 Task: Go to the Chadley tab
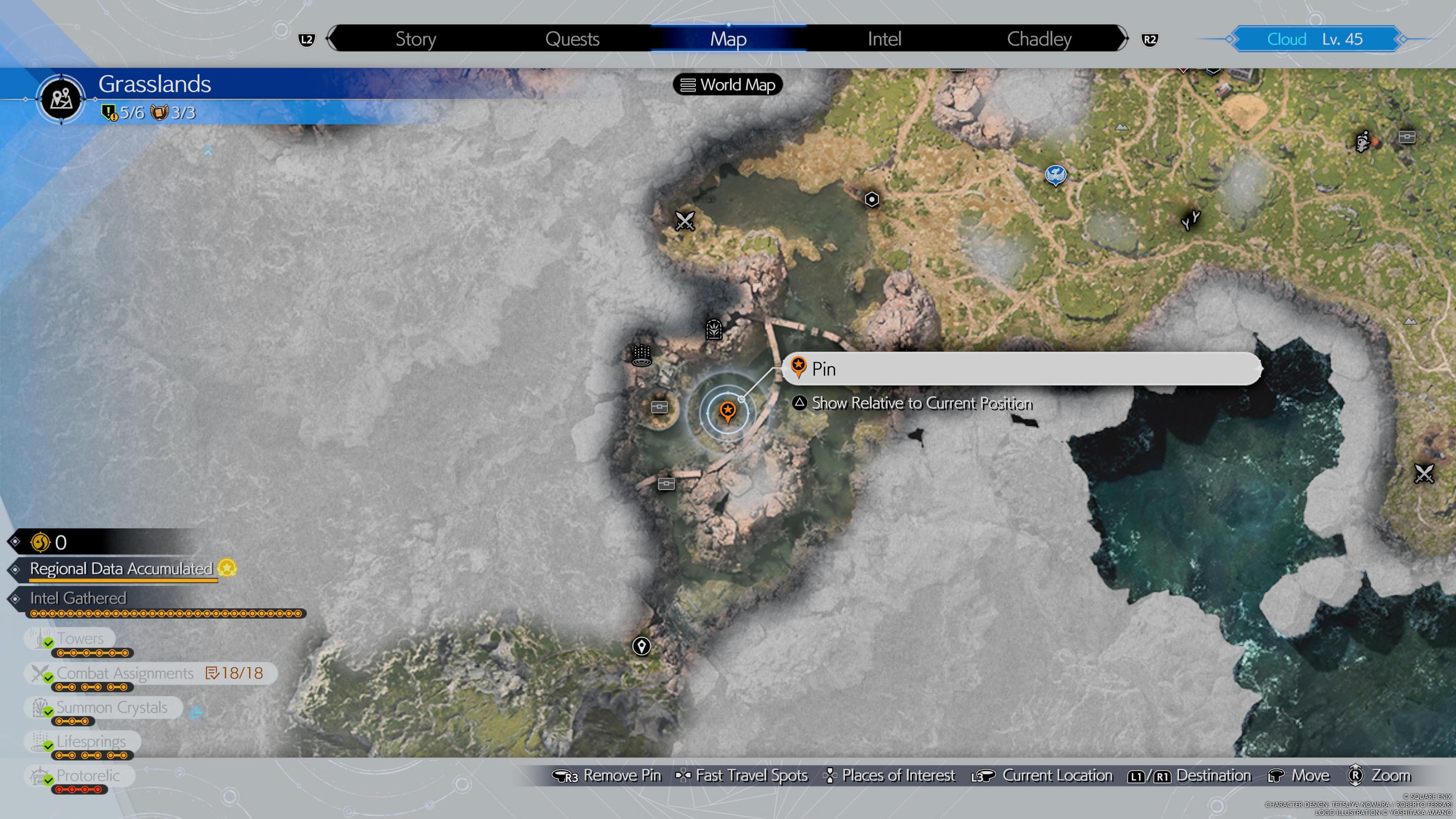pos(1039,39)
